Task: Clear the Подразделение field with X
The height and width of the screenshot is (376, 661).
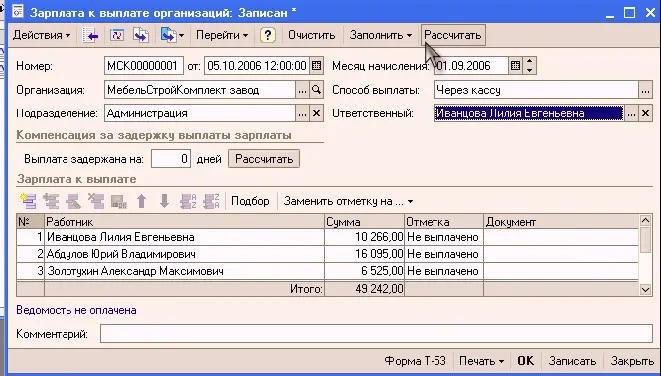Action: coord(316,113)
